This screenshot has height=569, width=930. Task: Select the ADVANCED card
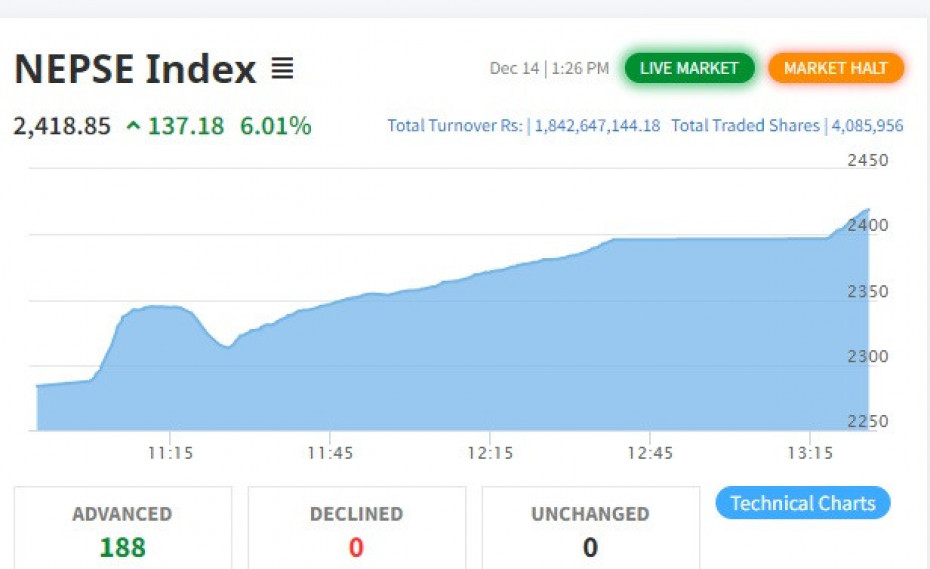point(123,528)
